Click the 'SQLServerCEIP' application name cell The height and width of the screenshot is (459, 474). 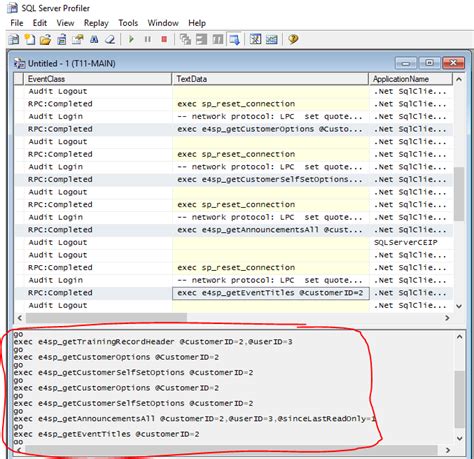(411, 242)
